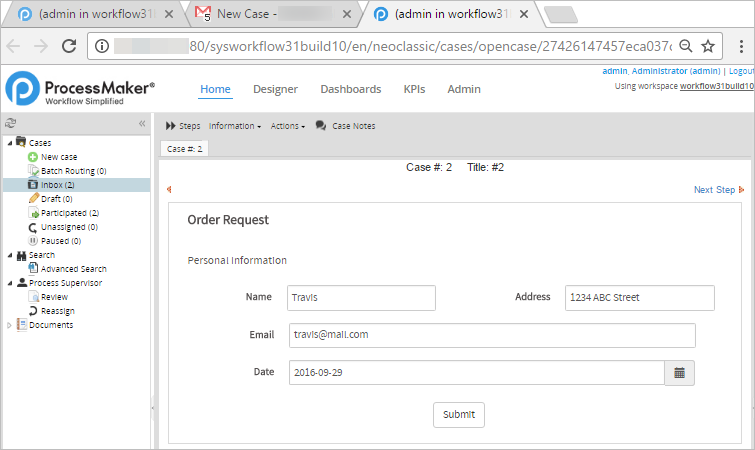Collapse the left sidebar panel

pos(142,124)
